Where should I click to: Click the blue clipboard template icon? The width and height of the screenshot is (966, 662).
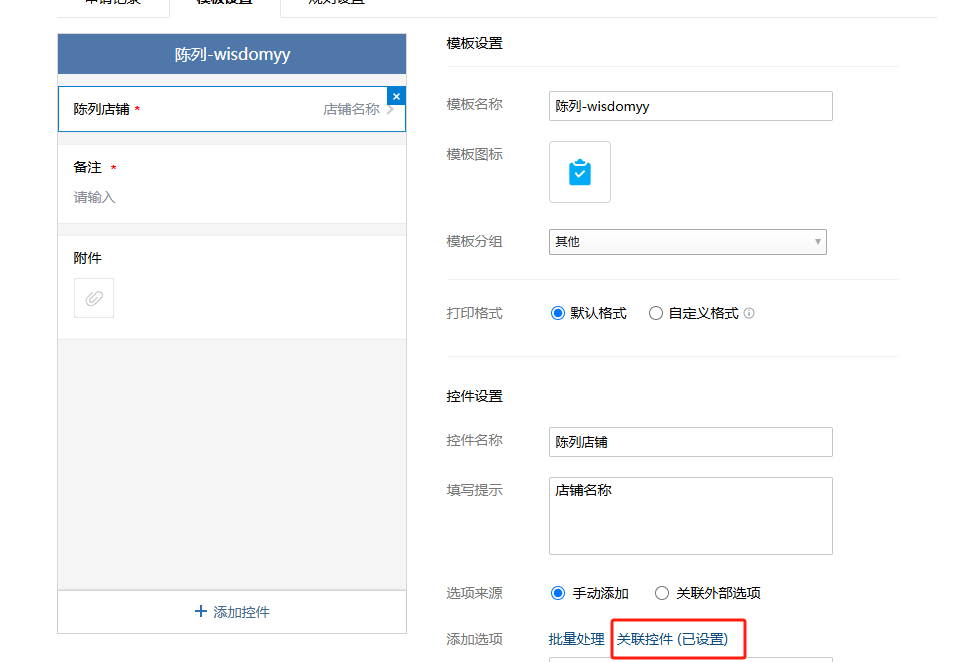(579, 171)
